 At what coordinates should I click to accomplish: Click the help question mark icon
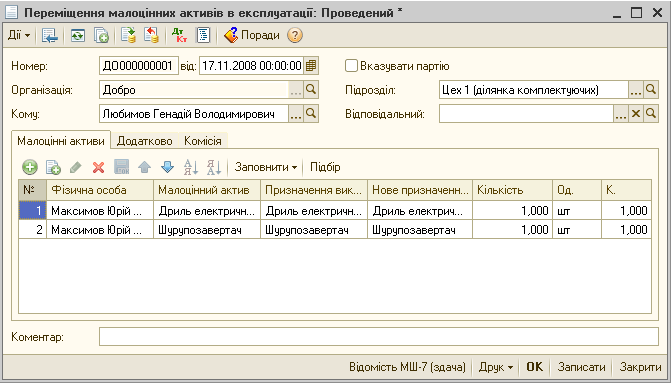tap(294, 35)
